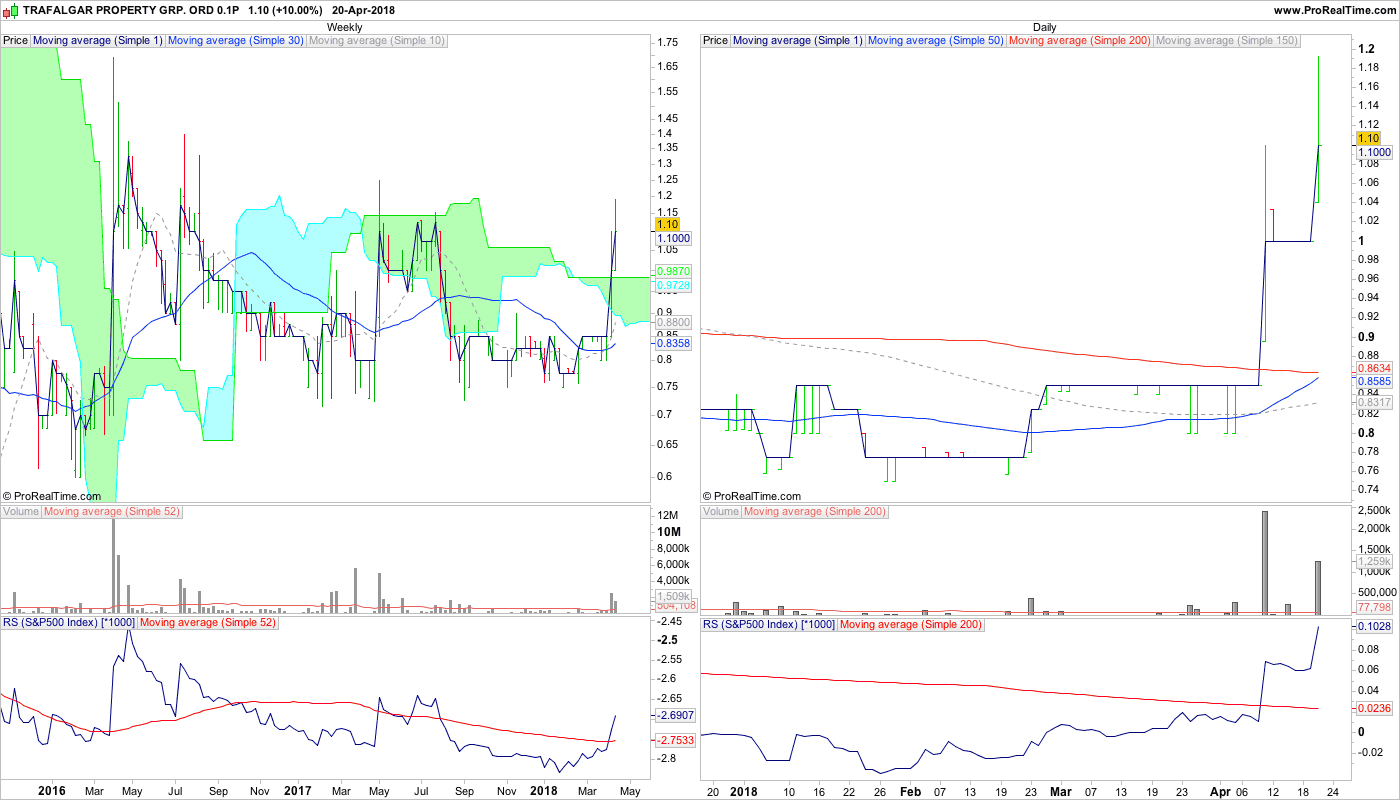Select Moving average (Simple 52) in Weekly RS panel
Image resolution: width=1400 pixels, height=800 pixels.
(208, 623)
